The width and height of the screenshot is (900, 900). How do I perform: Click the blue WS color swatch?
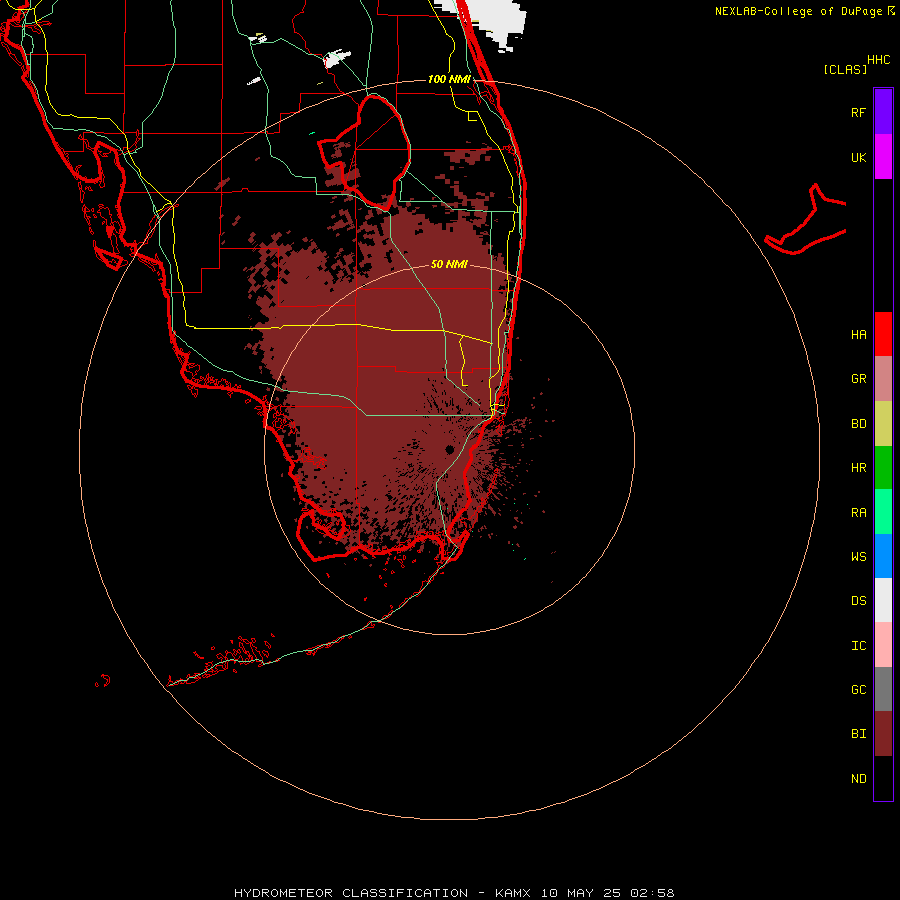(883, 556)
